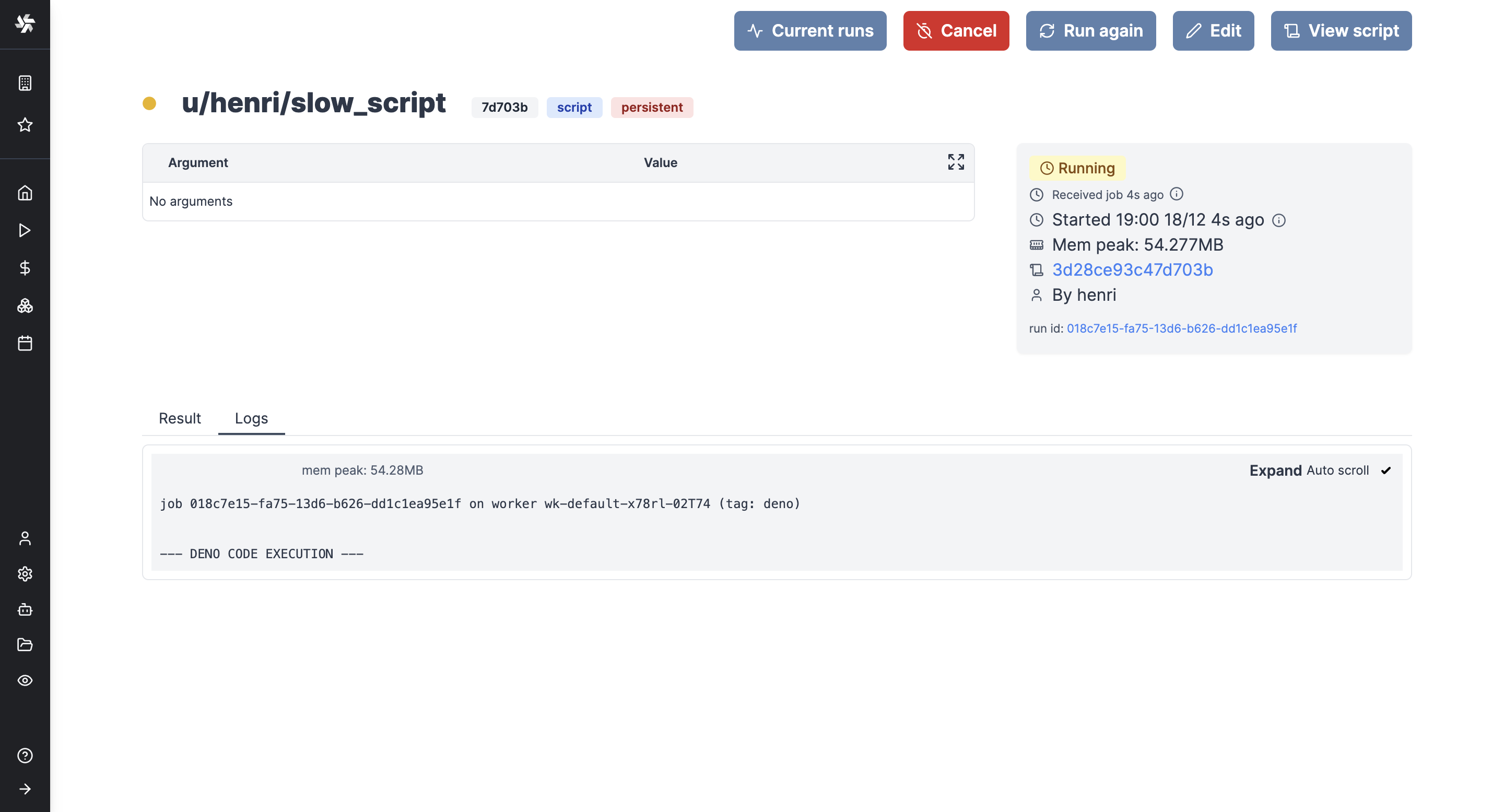The width and height of the screenshot is (1504, 812).
Task: Cancel the running script
Action: click(956, 30)
